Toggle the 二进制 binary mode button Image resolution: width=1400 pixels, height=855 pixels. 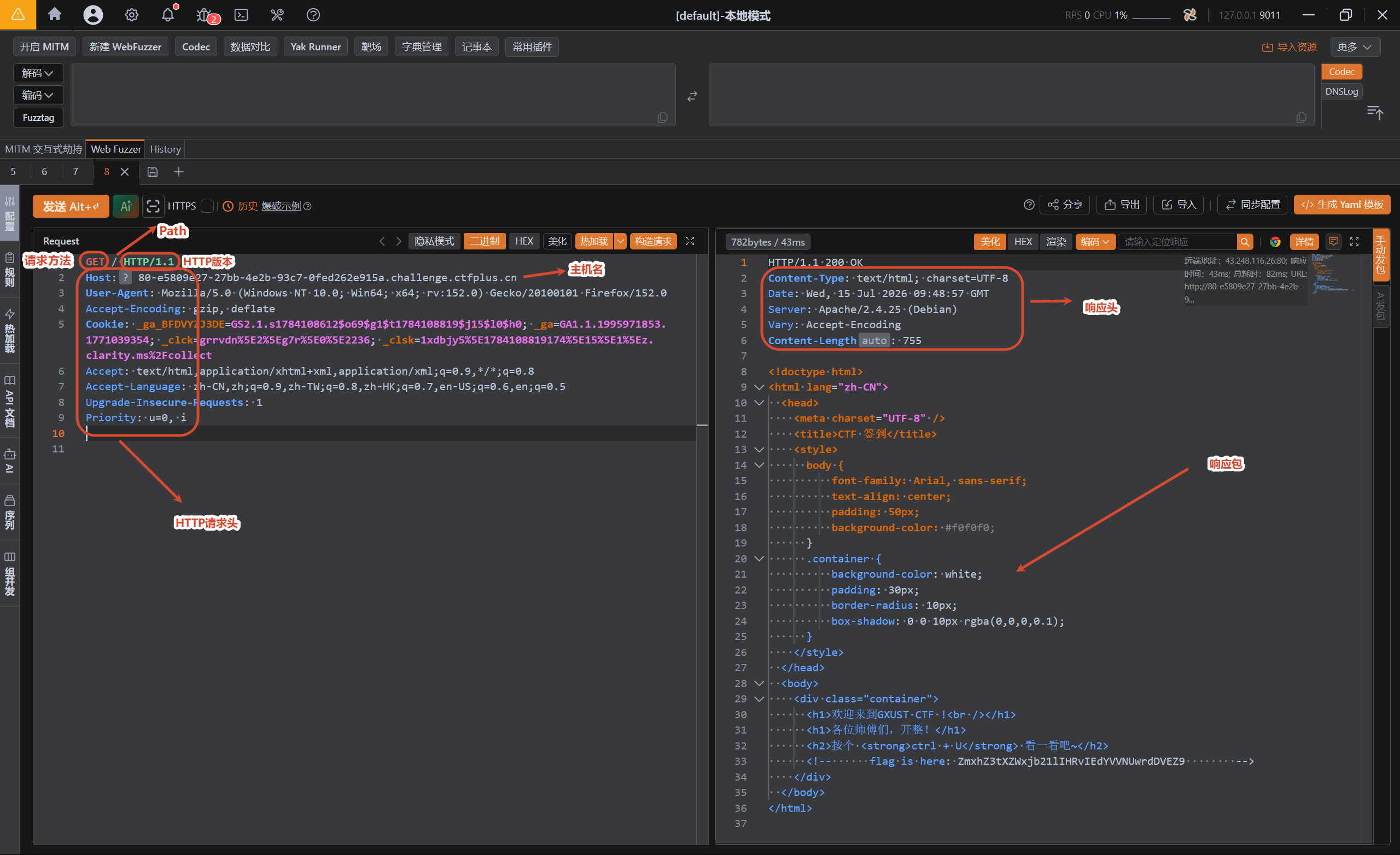tap(485, 241)
